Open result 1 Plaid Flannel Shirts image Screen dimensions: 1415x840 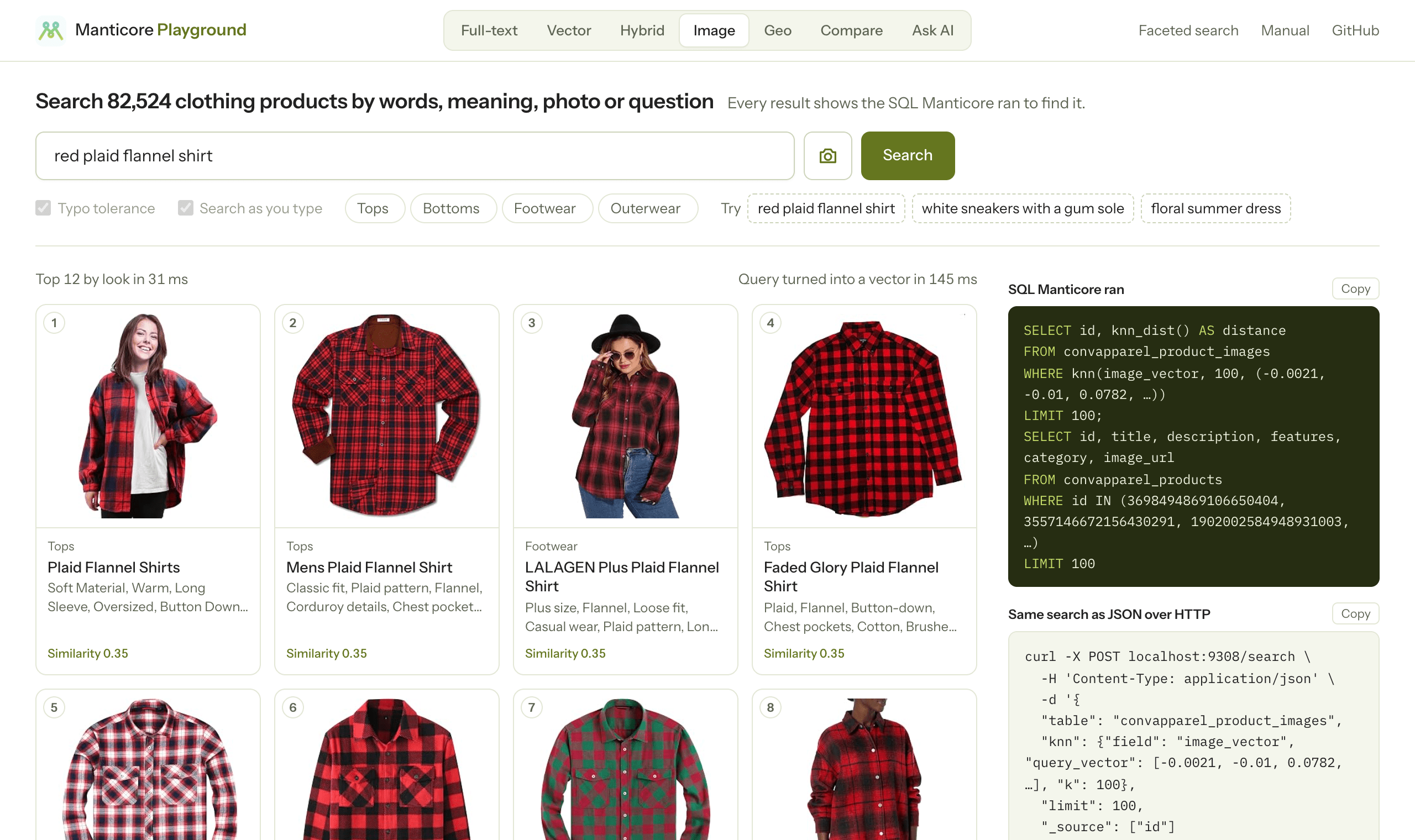click(148, 416)
